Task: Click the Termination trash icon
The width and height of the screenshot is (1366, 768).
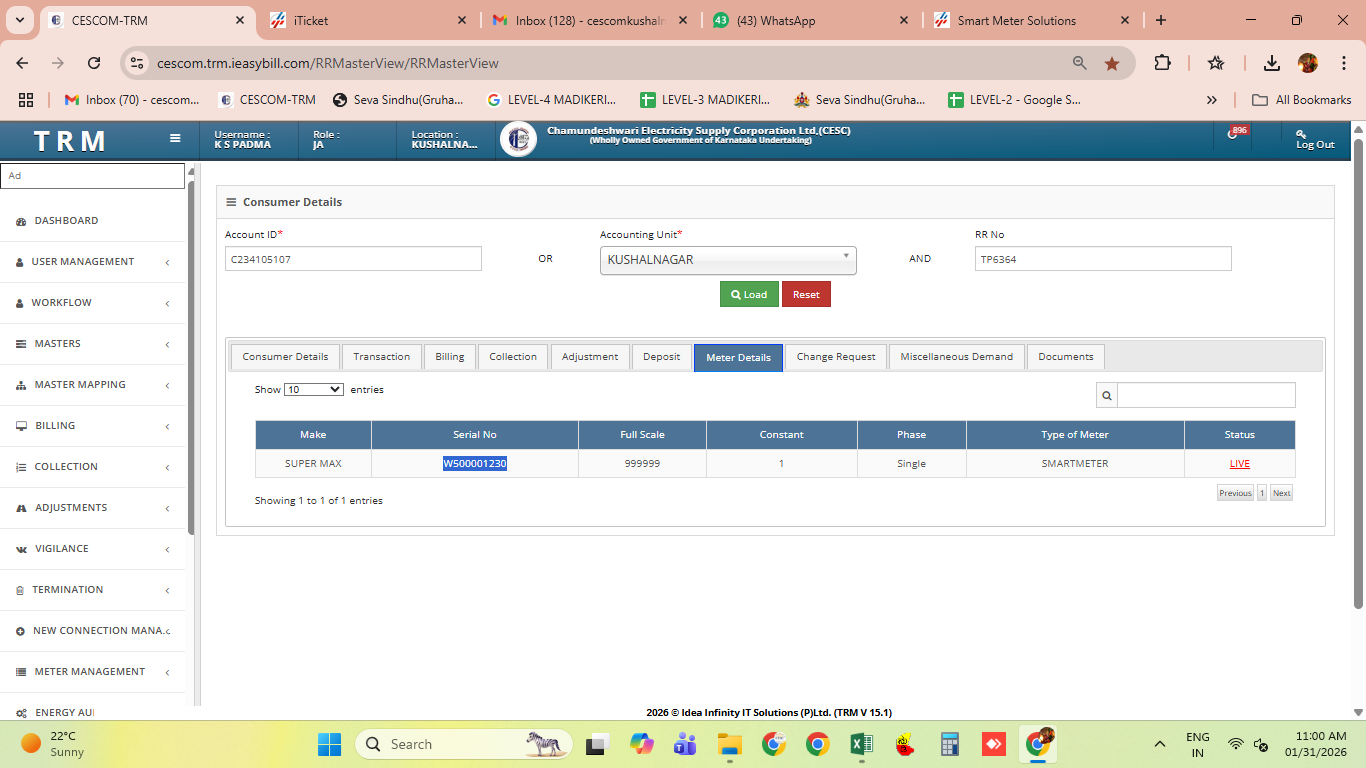Action: (20, 590)
